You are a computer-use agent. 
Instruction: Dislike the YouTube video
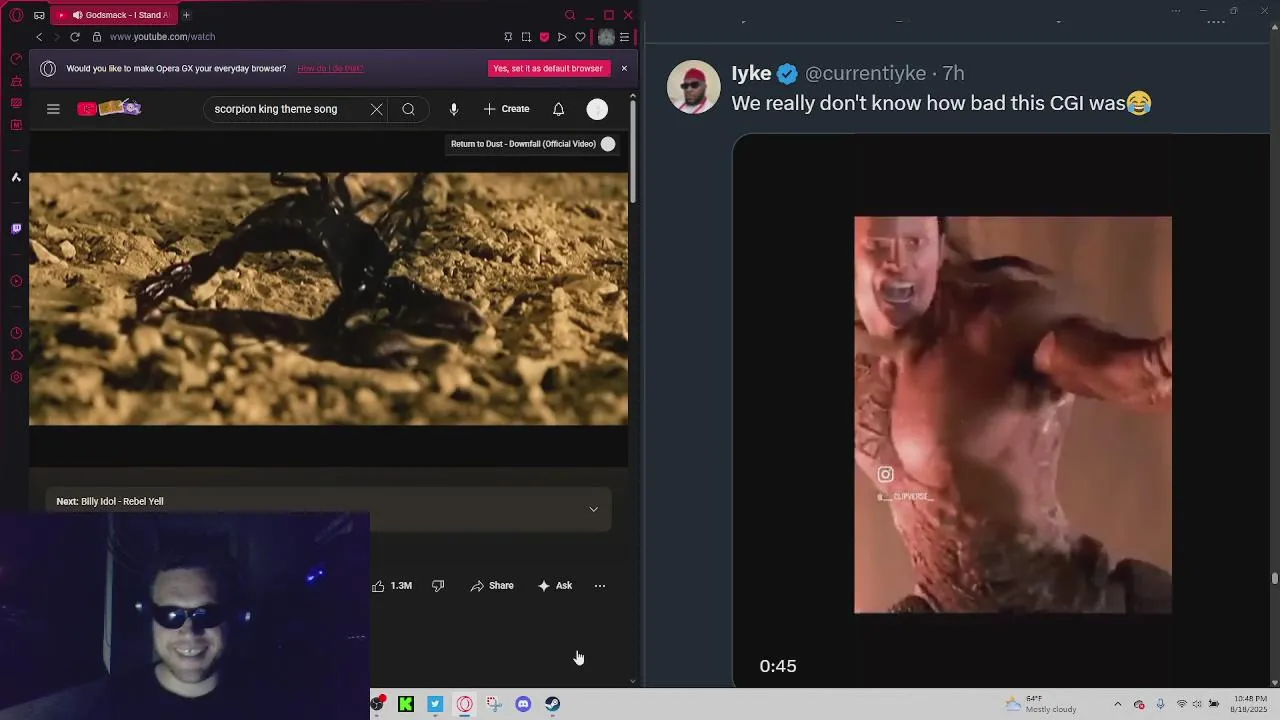click(x=438, y=586)
